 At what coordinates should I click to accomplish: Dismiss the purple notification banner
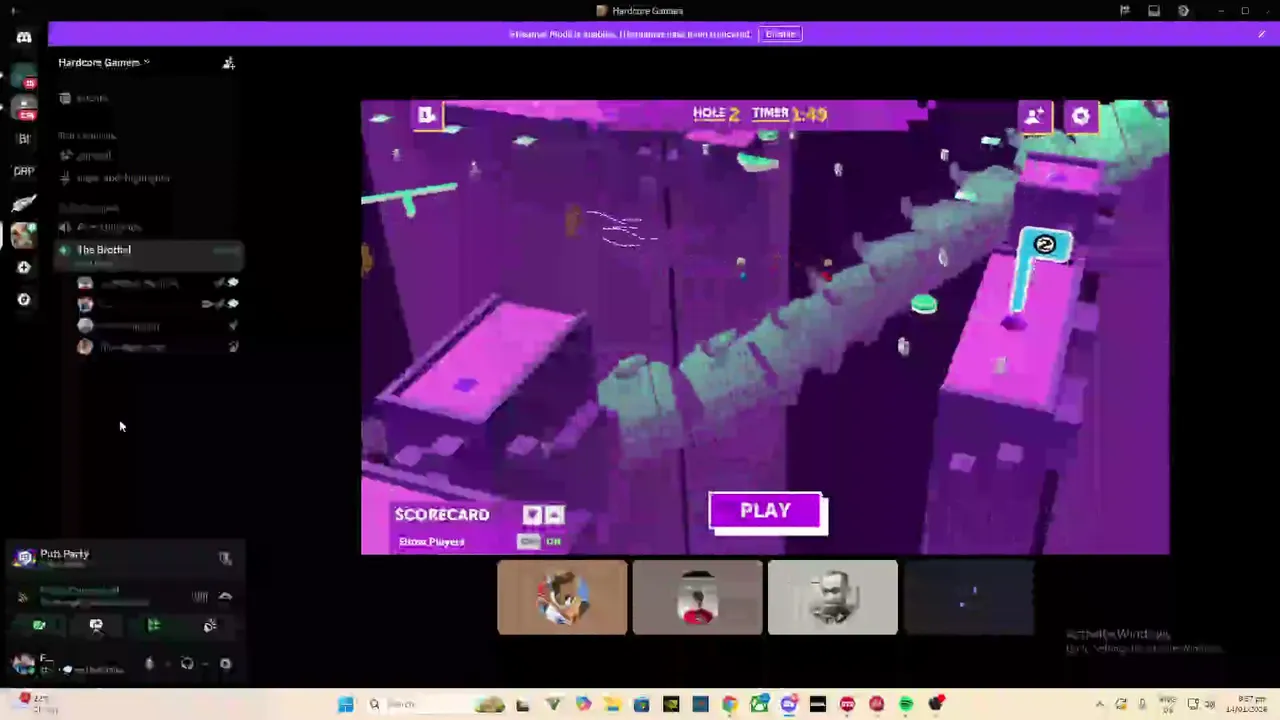(1262, 34)
